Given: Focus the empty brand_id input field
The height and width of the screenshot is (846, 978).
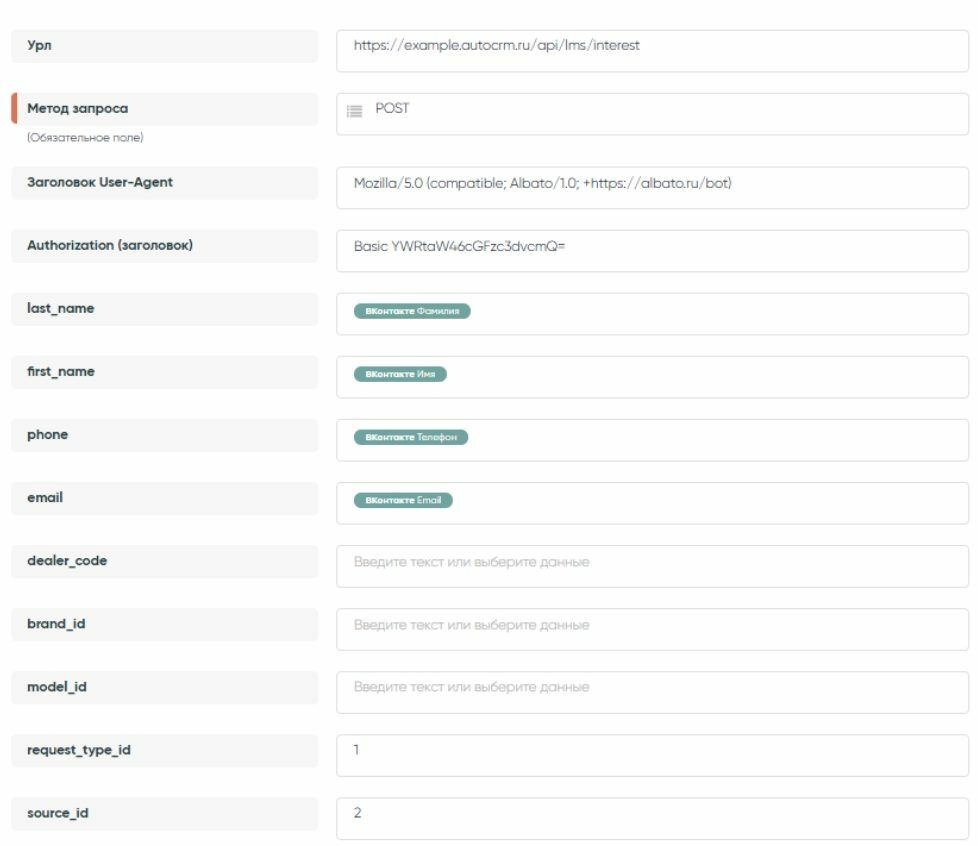Looking at the screenshot, I should pos(652,628).
